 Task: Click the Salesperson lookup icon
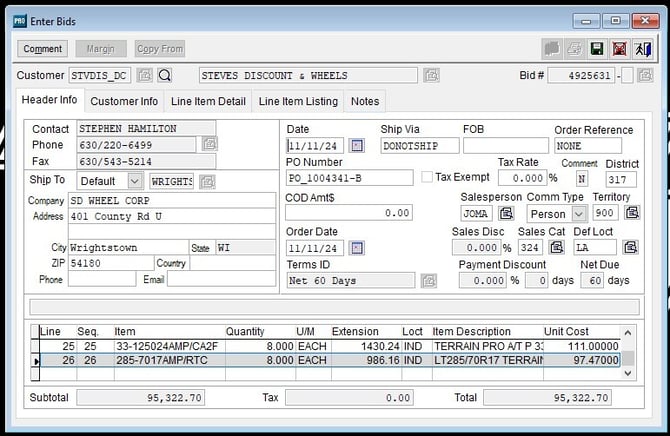click(x=507, y=213)
